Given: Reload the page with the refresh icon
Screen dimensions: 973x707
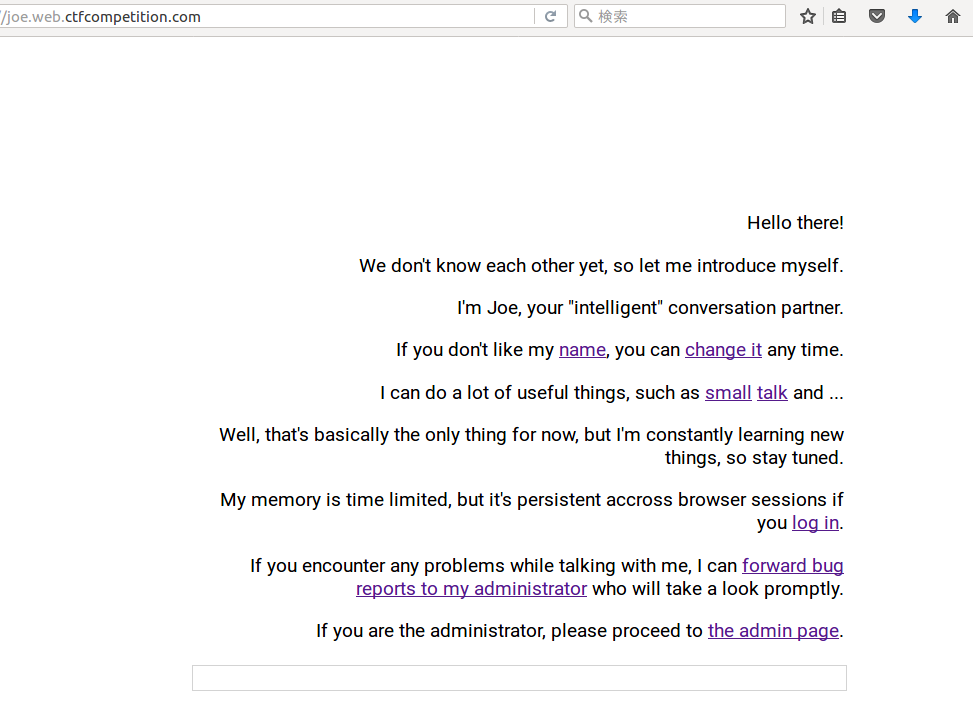Looking at the screenshot, I should click(x=550, y=17).
